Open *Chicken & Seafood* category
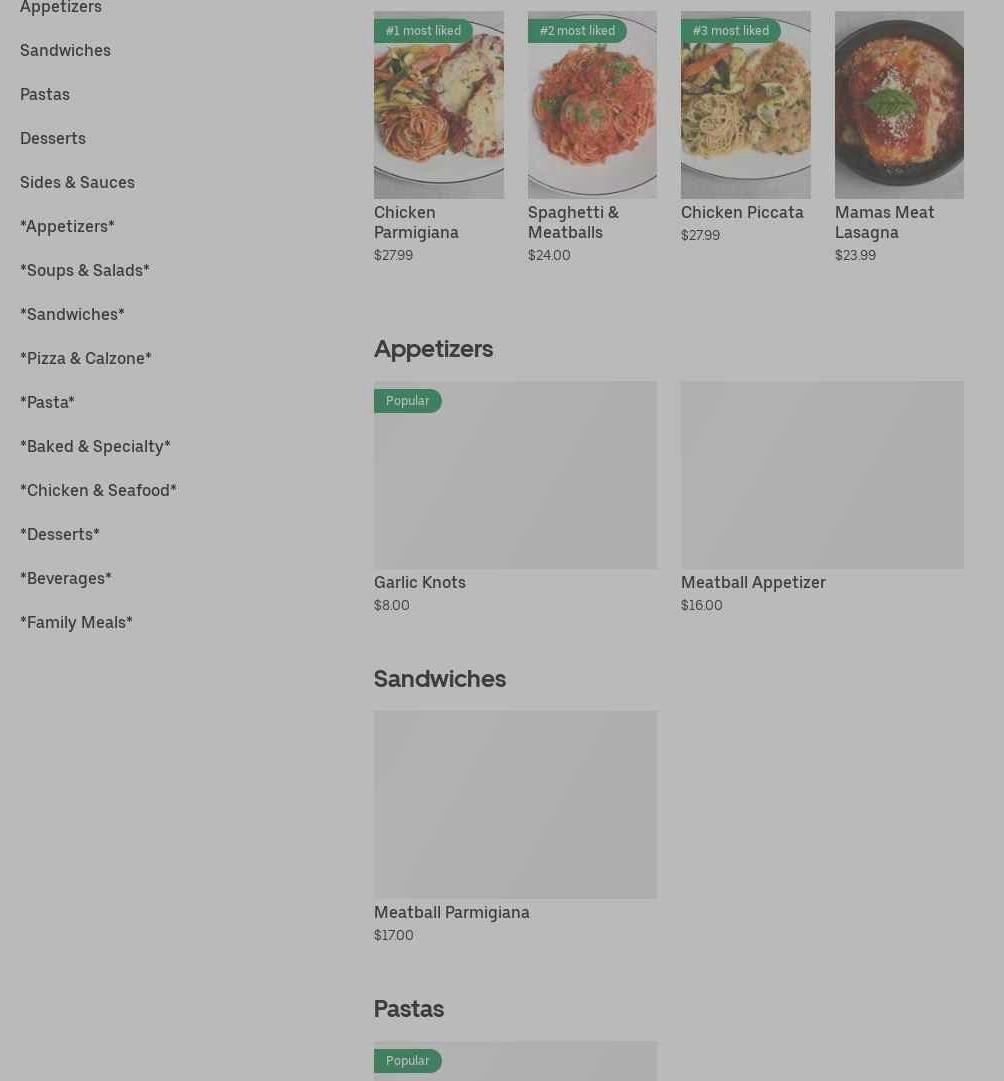 pyautogui.click(x=99, y=490)
